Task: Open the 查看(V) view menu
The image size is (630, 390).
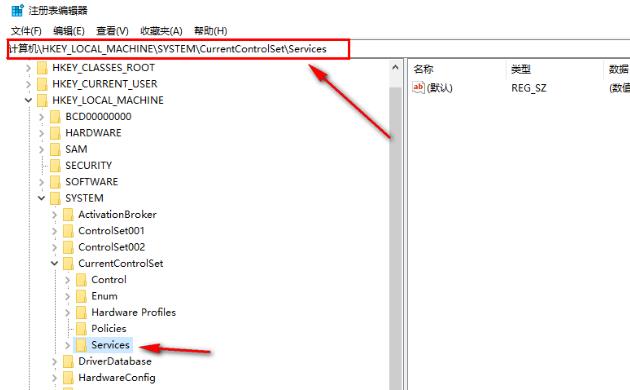Action: (112, 31)
